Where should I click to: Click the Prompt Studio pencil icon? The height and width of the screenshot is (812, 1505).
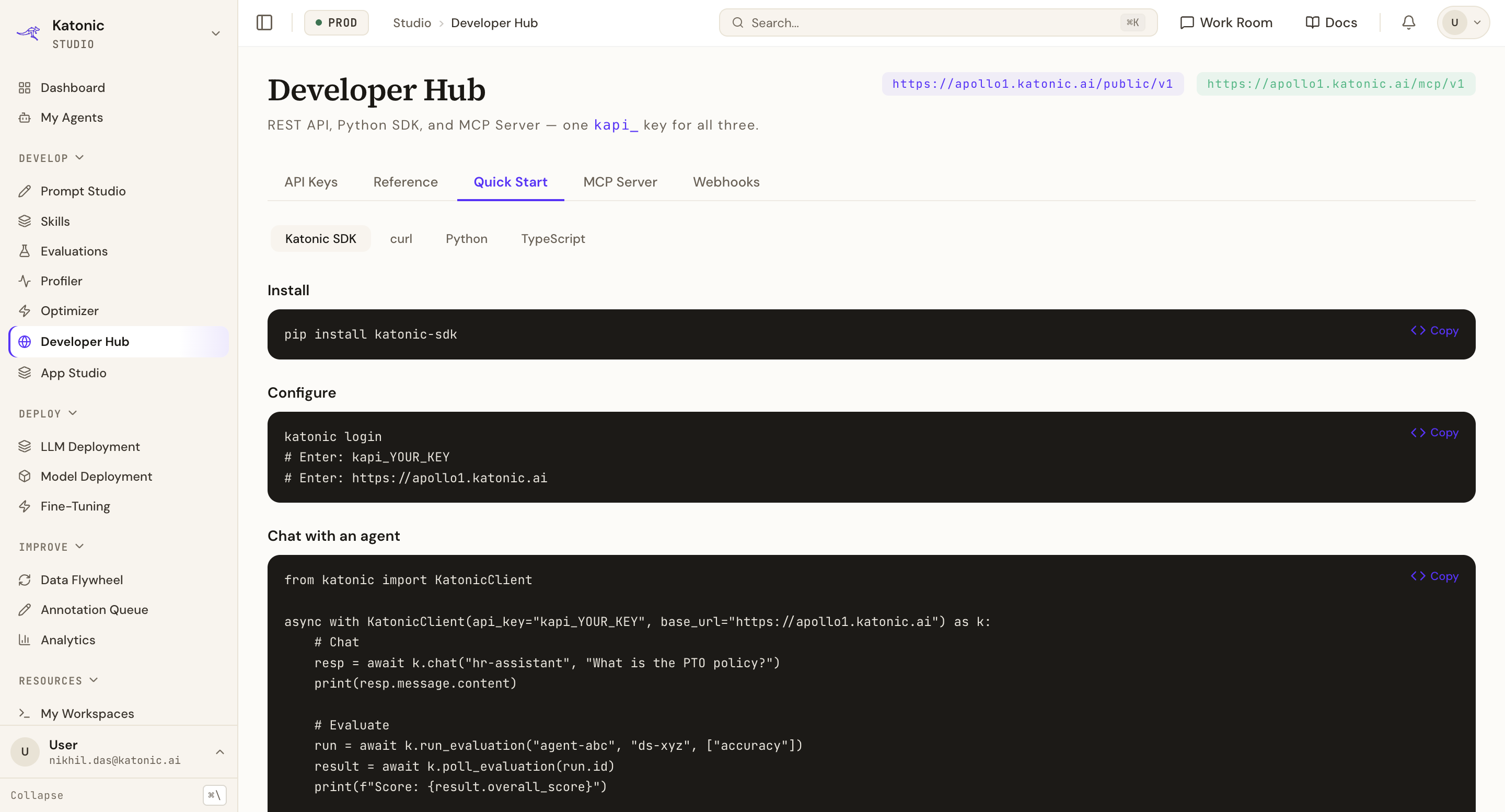(25, 191)
